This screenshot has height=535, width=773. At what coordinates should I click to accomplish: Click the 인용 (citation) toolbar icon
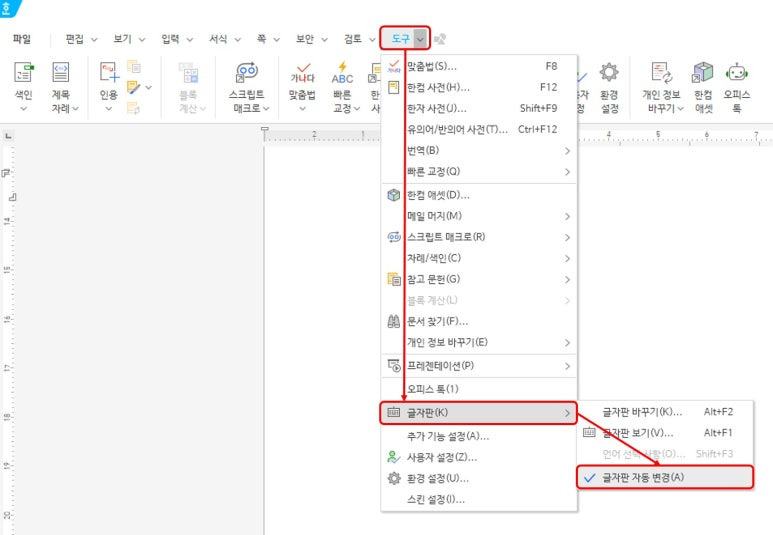pyautogui.click(x=109, y=72)
